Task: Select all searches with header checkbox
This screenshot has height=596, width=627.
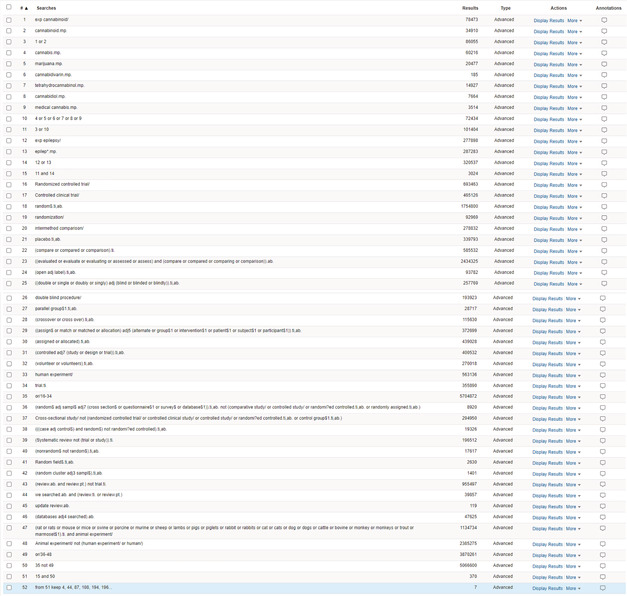Action: [x=9, y=7]
